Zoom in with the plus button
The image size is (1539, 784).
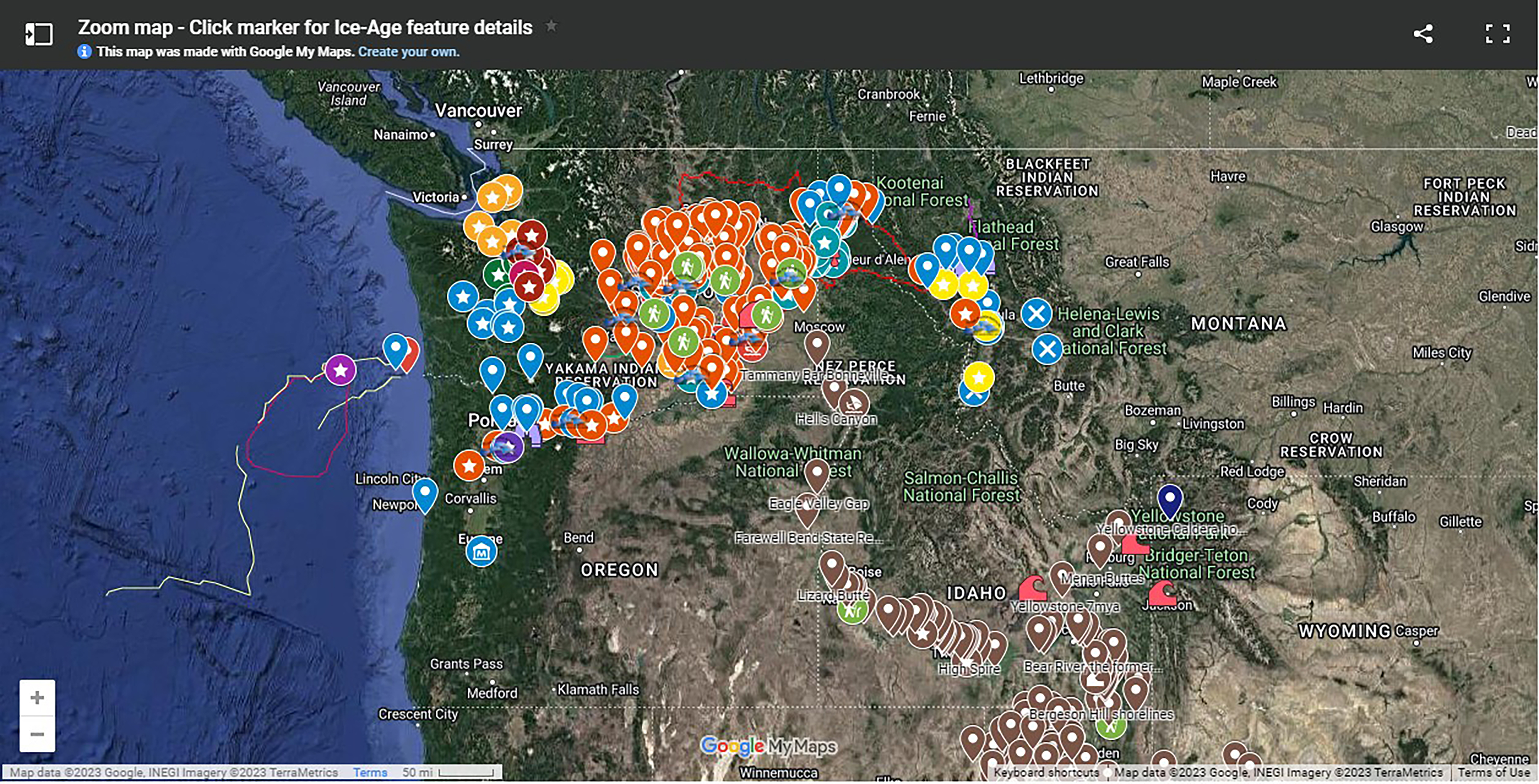click(37, 697)
